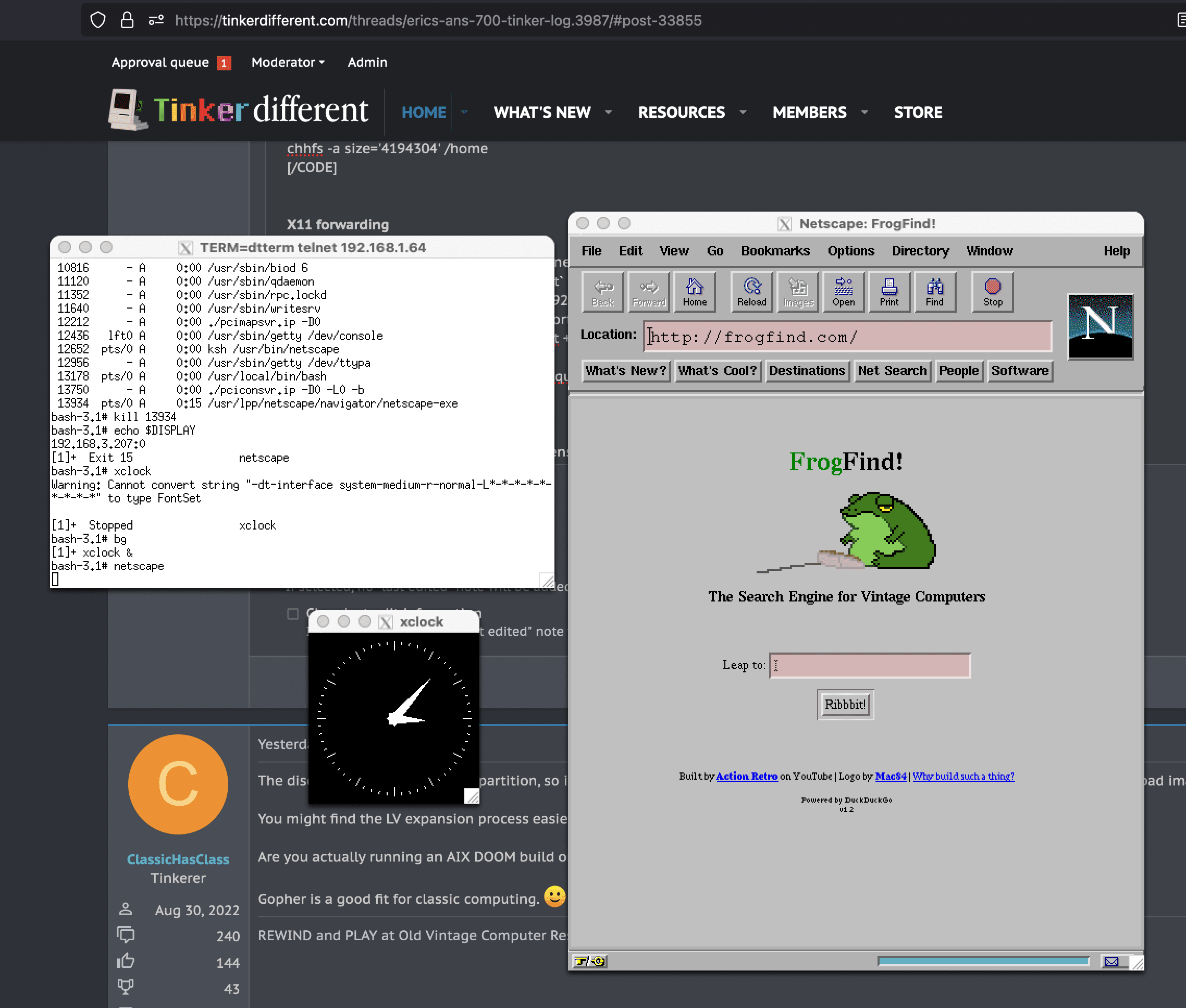Image resolution: width=1186 pixels, height=1008 pixels.
Task: Expand the WHAT'S NEW dropdown arrow
Action: pyautogui.click(x=609, y=113)
